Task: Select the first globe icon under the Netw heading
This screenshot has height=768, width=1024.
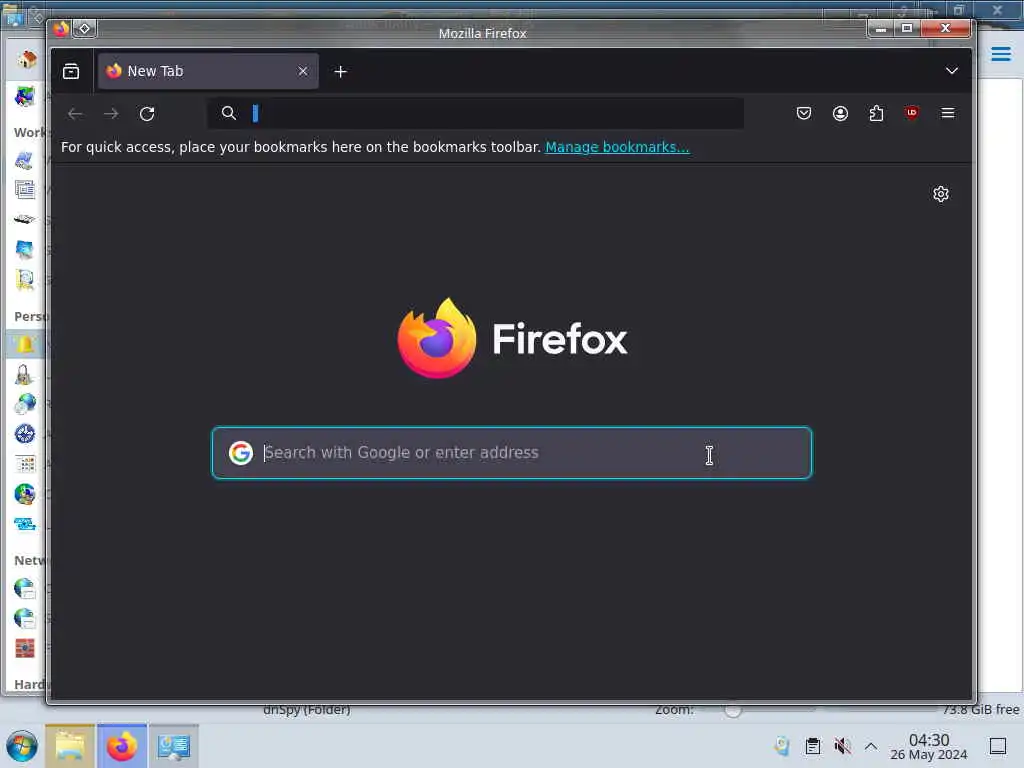Action: coord(25,588)
